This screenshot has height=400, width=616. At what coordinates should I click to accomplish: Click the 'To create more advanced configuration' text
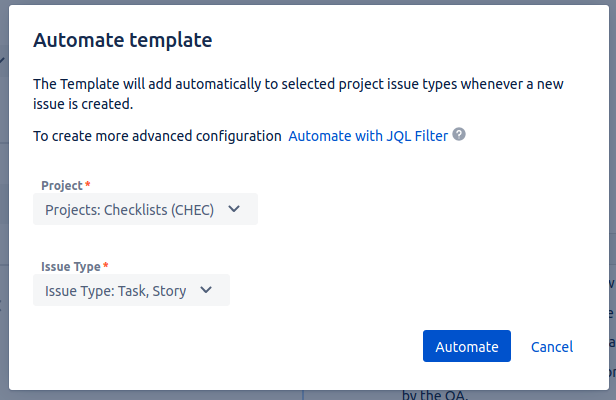click(157, 135)
